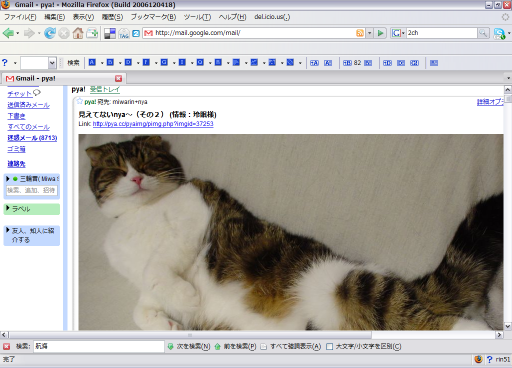Click the magnifier search icon beside 2ch
This screenshot has height=368, width=512.
483,33
